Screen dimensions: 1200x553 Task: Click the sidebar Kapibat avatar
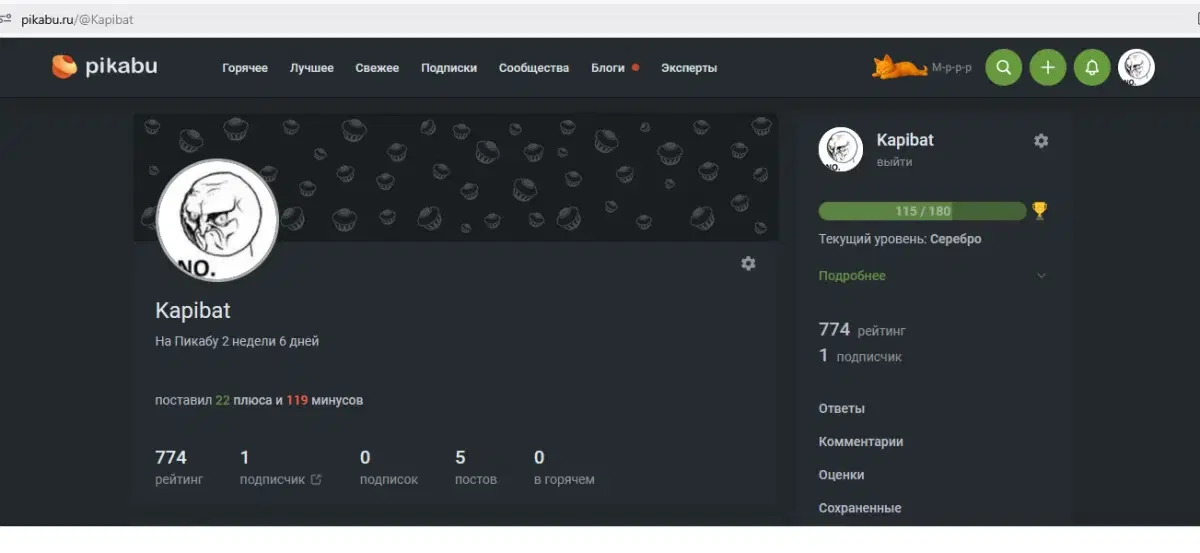(840, 149)
